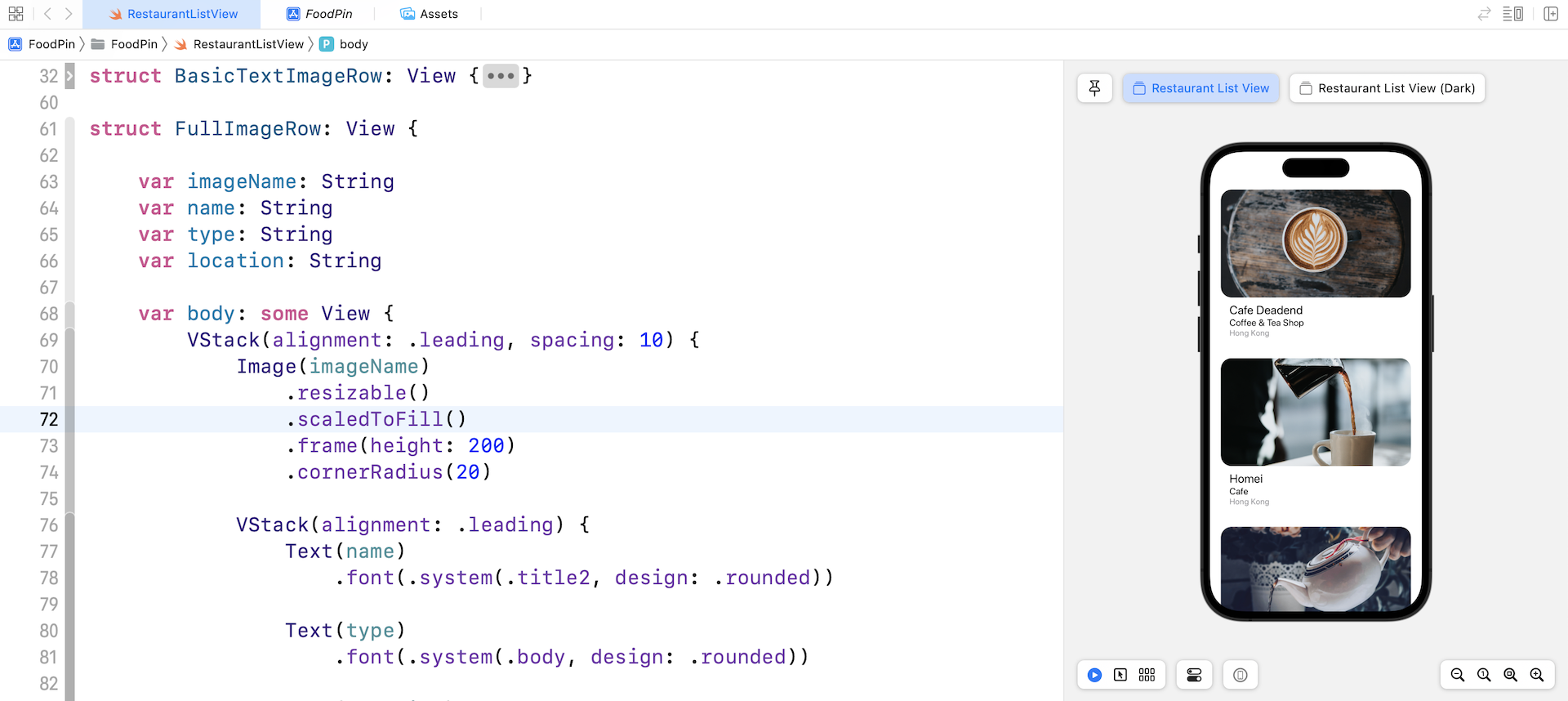
Task: Switch canvas to Selectable mode
Action: coord(1120,675)
